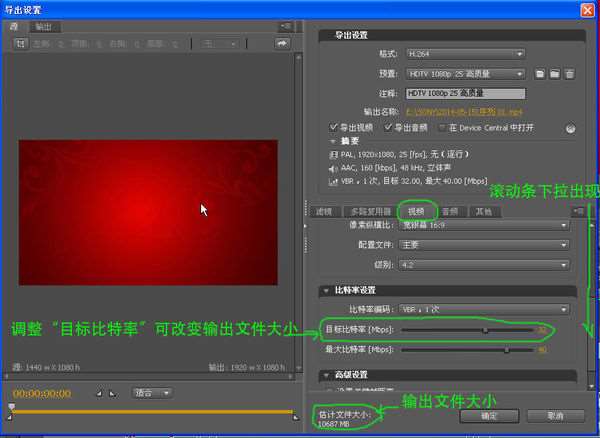Toggle the 导出视频 checkbox
The width and height of the screenshot is (600, 438).
[x=333, y=127]
